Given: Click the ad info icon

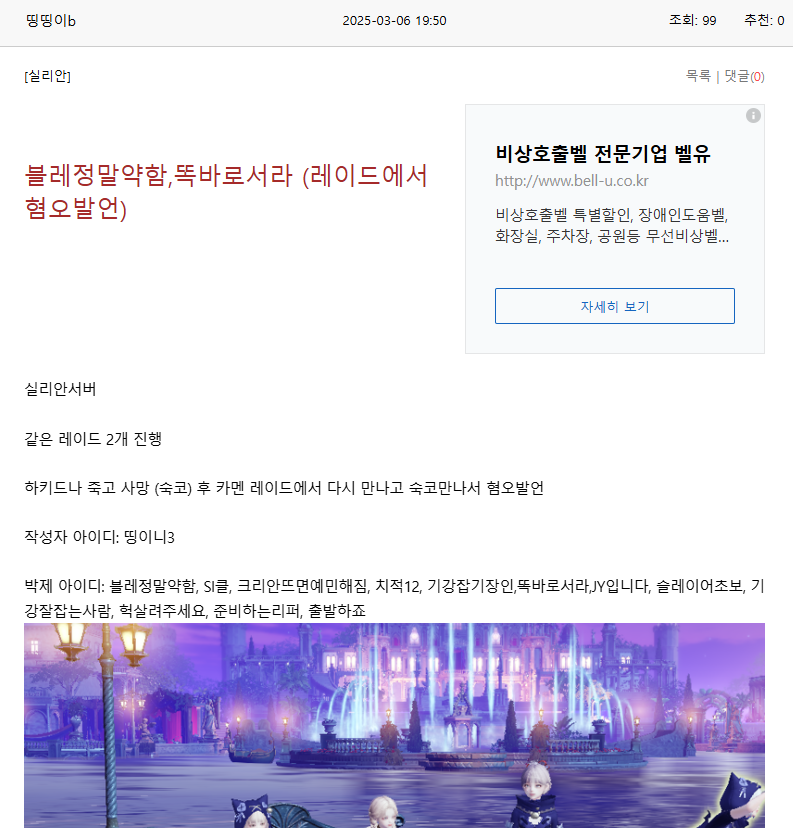Looking at the screenshot, I should [753, 116].
